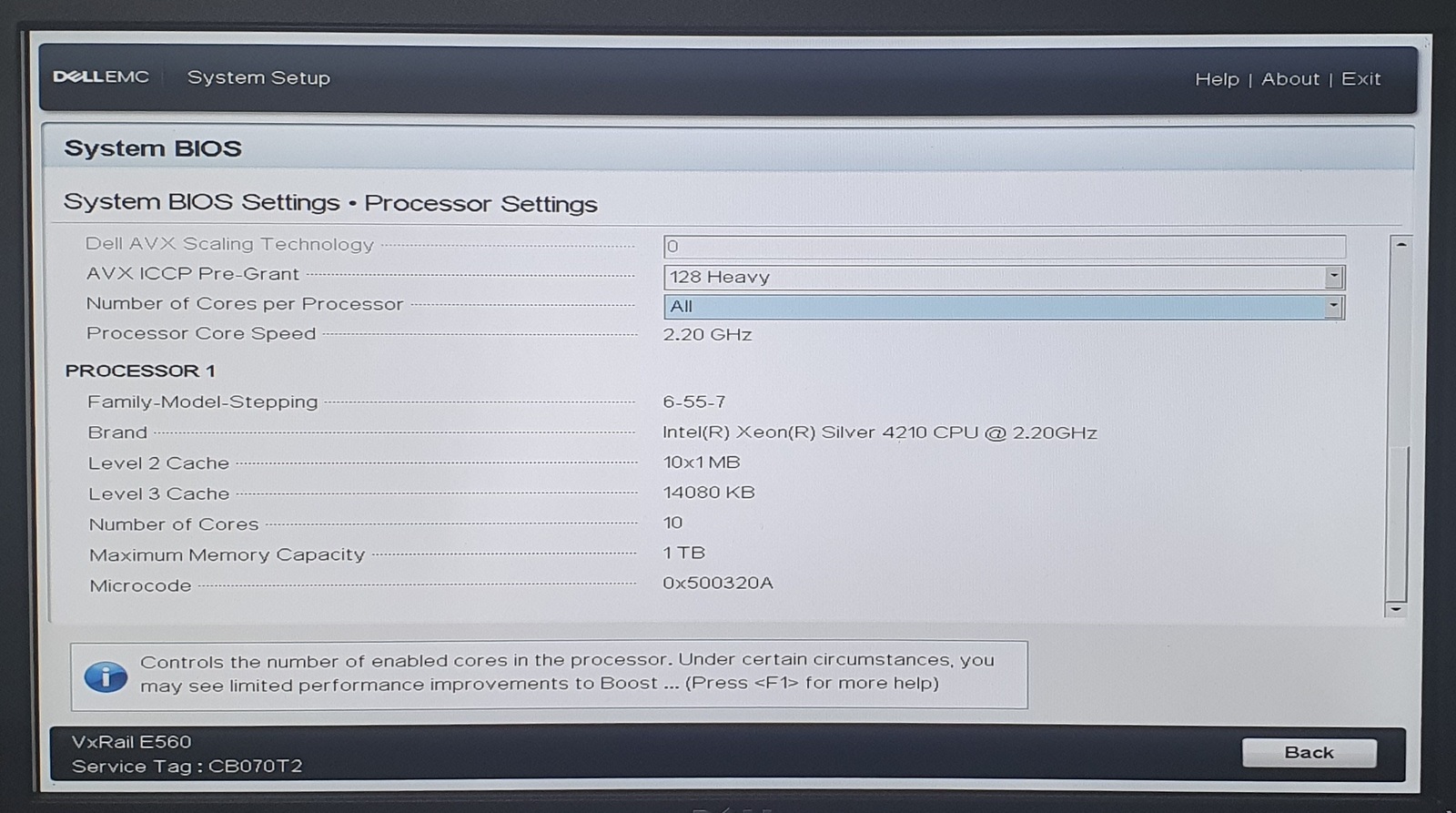1456x813 pixels.
Task: Click the Intel Xeon Silver 4210 brand value
Action: coord(880,432)
